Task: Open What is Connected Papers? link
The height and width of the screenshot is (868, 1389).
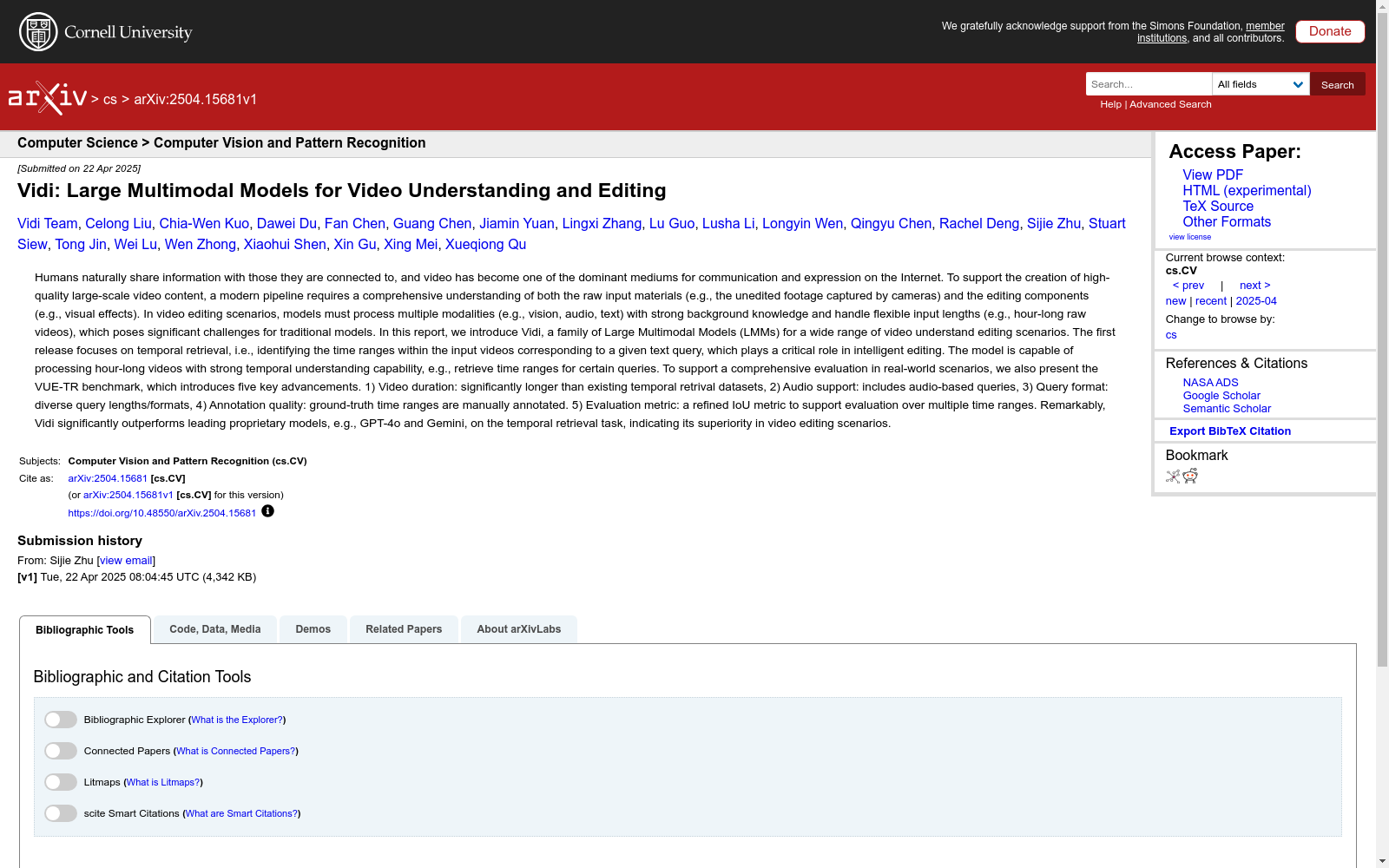Action: pyautogui.click(x=236, y=751)
